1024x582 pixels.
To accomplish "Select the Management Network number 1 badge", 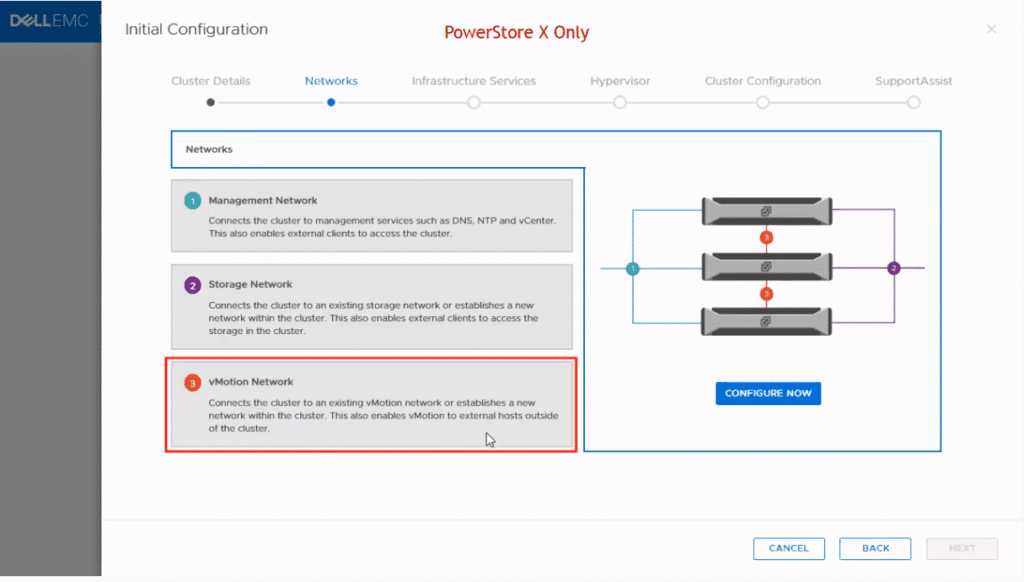I will (193, 201).
